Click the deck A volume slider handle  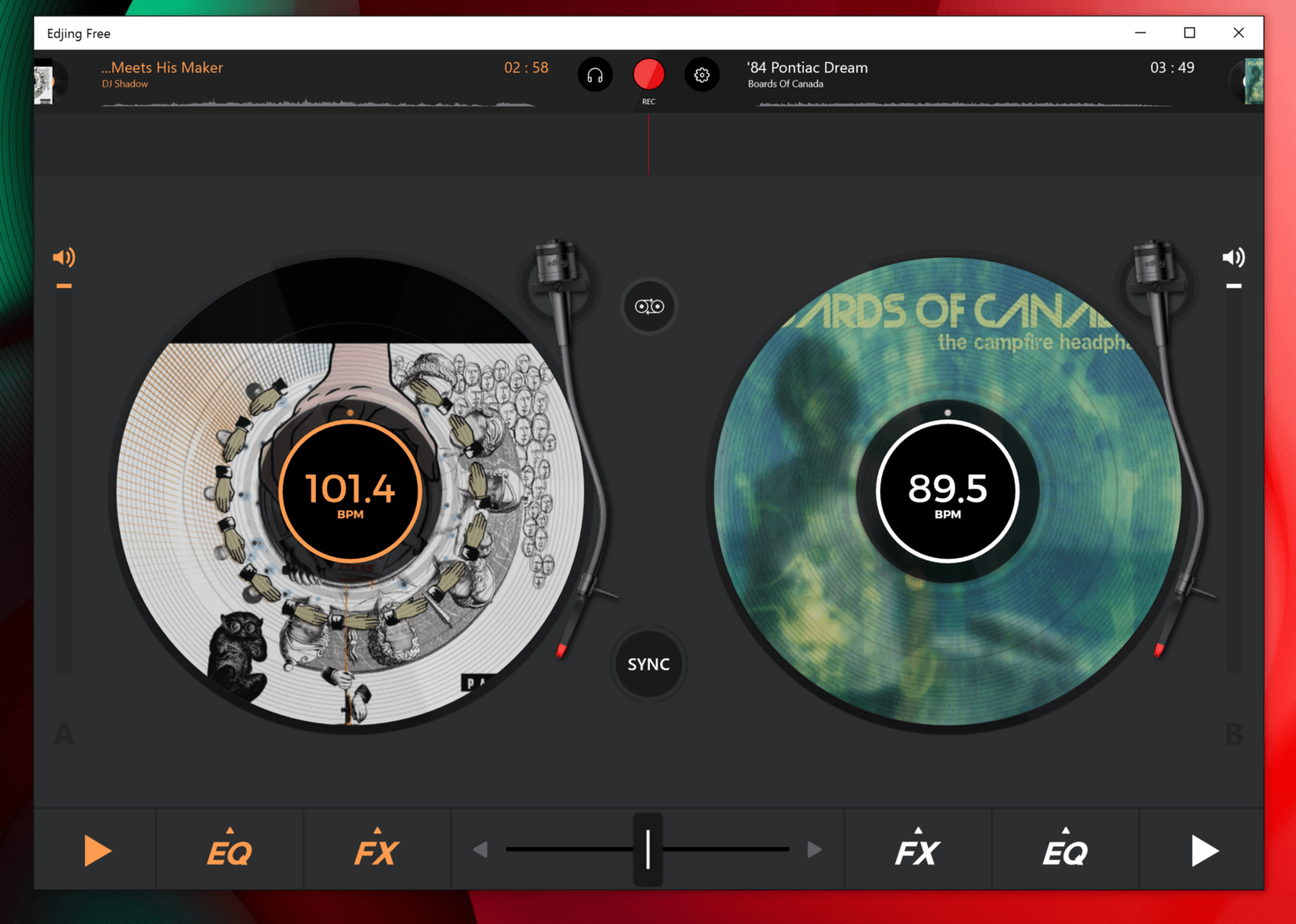(x=64, y=286)
